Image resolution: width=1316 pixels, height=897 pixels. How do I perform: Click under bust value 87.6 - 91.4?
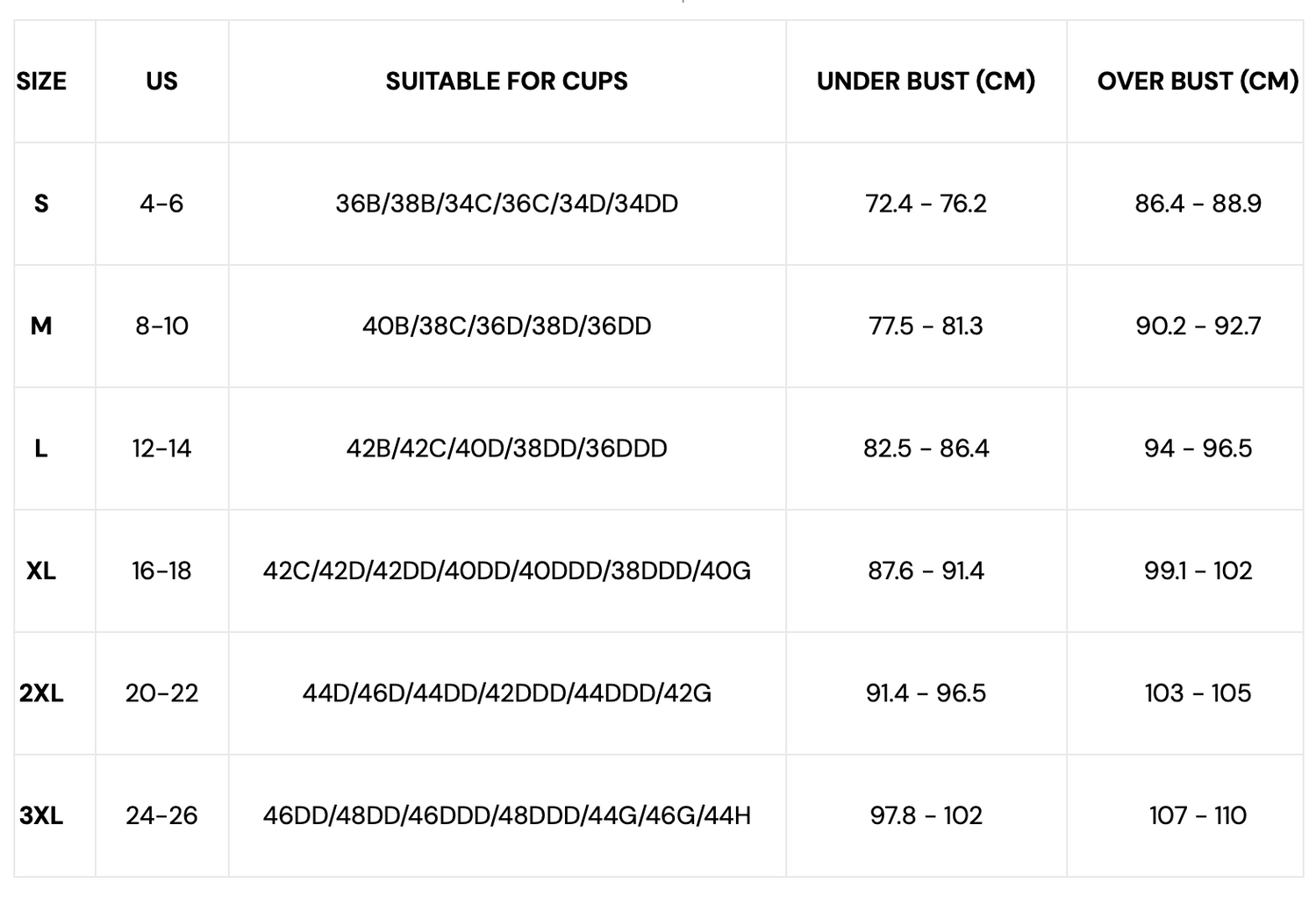tap(926, 571)
